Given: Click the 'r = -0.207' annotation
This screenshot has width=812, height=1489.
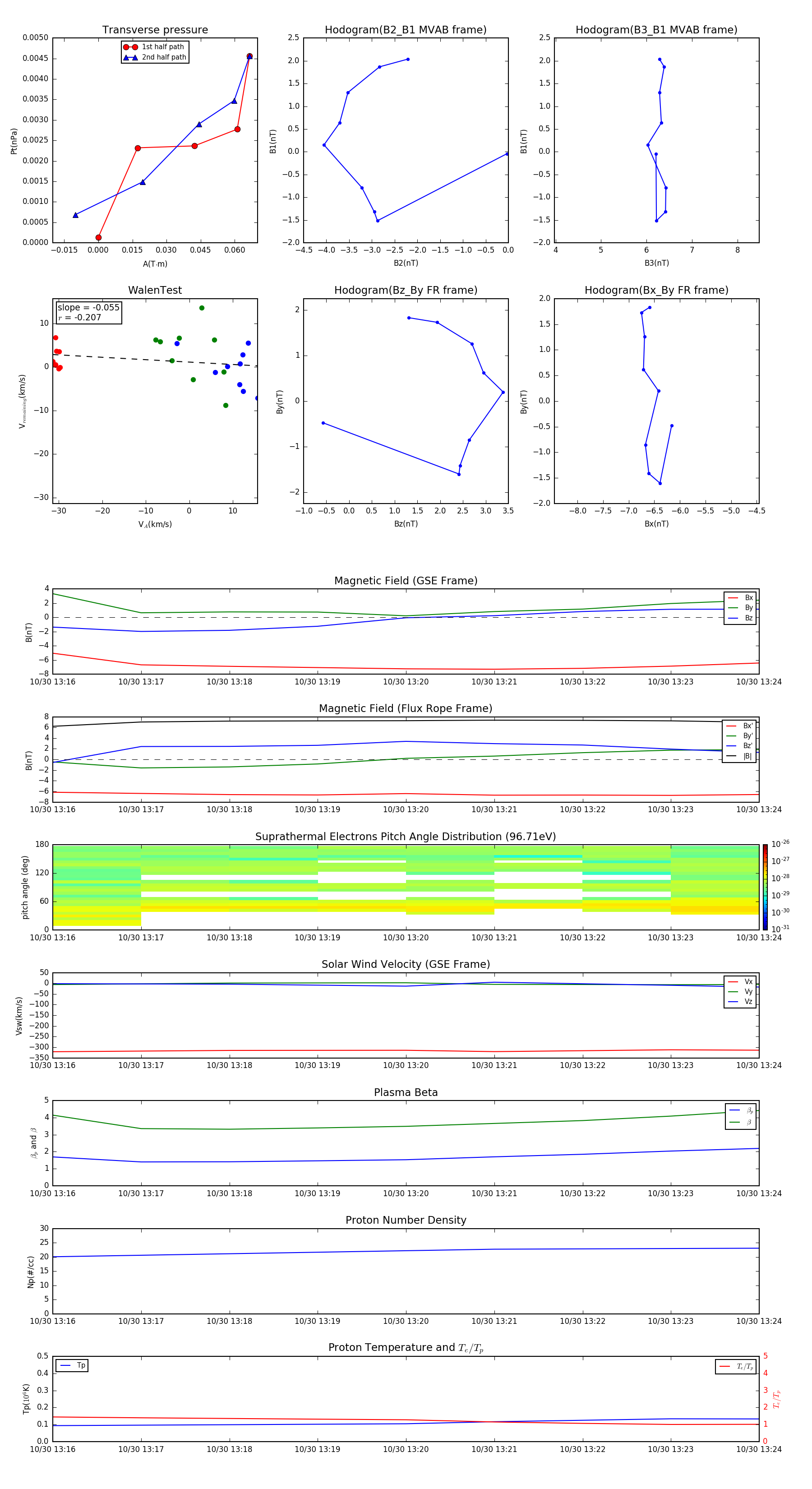Looking at the screenshot, I should (80, 317).
